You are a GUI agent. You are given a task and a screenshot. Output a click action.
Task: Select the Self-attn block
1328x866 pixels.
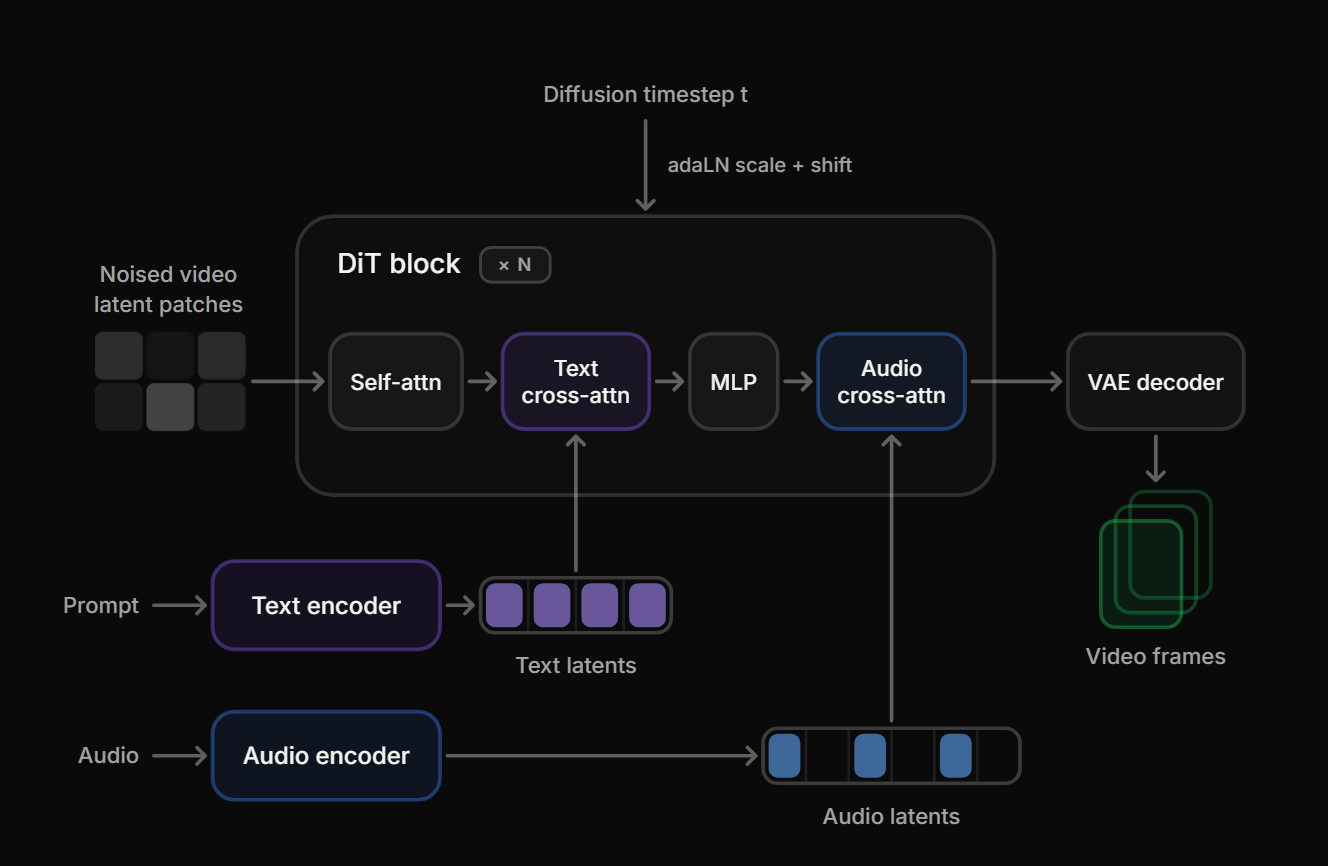click(x=396, y=381)
